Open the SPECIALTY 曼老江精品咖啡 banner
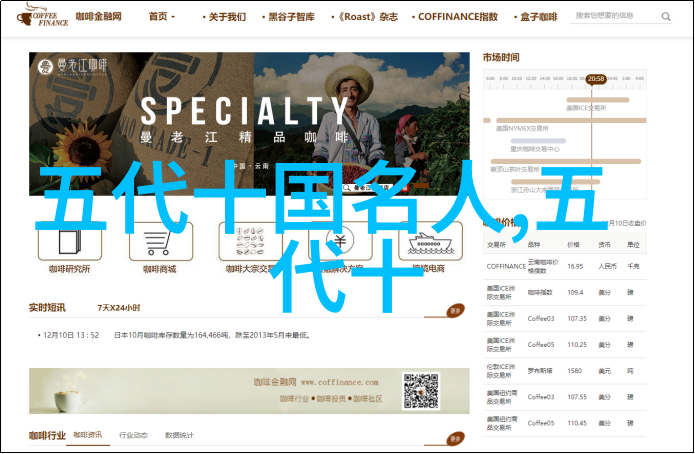695x454 pixels. tap(249, 124)
